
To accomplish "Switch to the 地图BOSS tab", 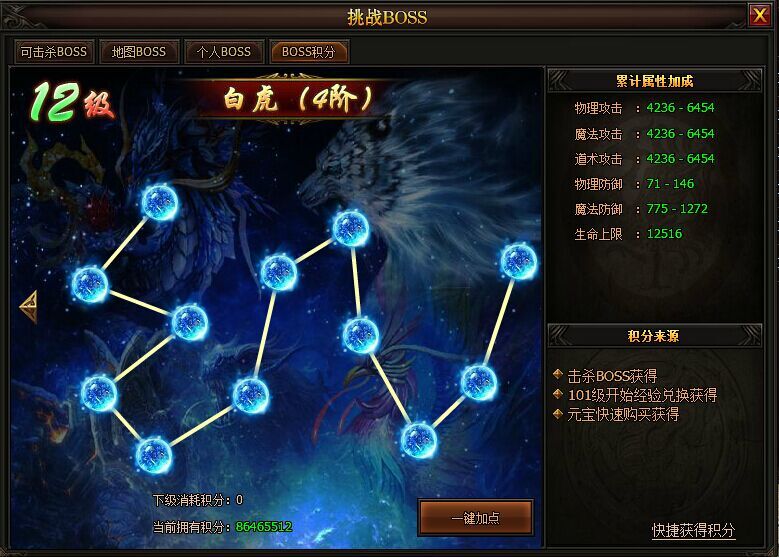I will point(139,52).
